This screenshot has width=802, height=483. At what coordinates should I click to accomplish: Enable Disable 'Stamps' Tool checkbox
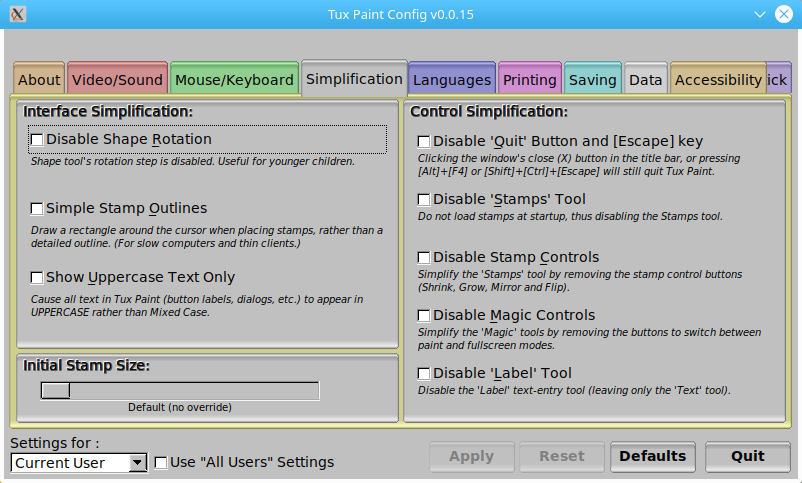424,200
